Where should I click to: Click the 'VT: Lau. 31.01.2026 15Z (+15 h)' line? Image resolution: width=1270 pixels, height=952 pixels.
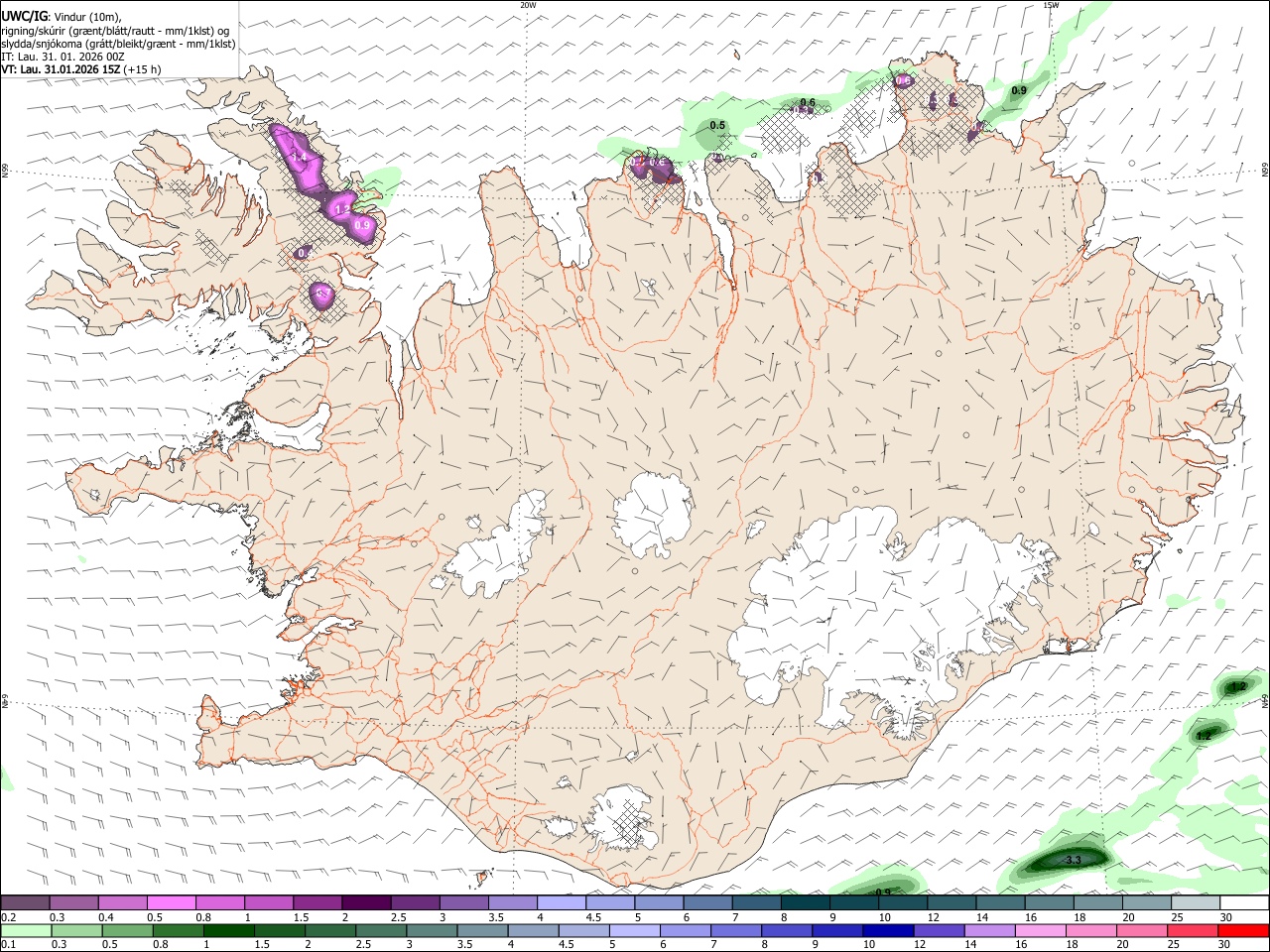80,69
